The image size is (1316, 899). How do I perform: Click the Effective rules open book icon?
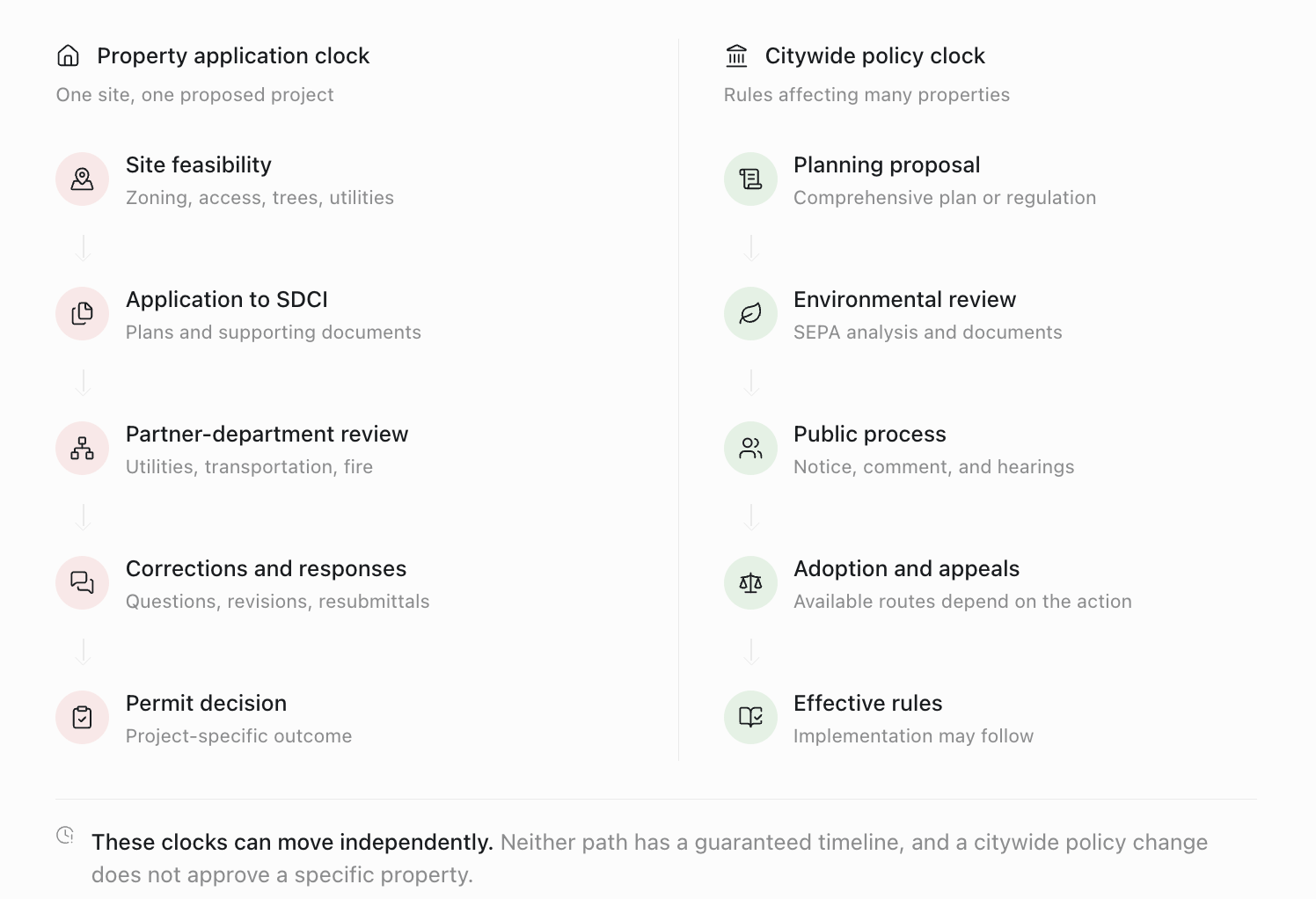pyautogui.click(x=750, y=718)
